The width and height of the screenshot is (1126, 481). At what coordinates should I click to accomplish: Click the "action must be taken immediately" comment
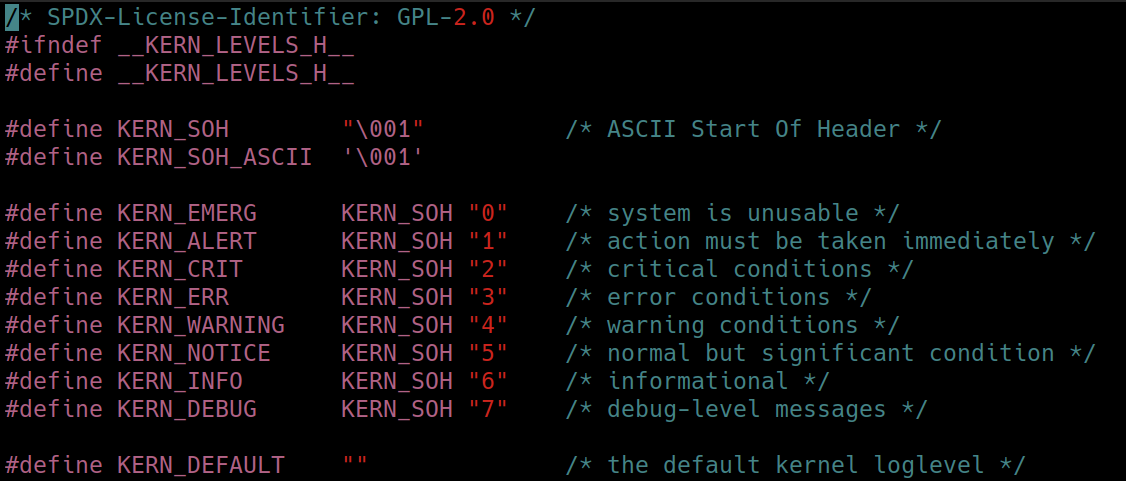[830, 242]
